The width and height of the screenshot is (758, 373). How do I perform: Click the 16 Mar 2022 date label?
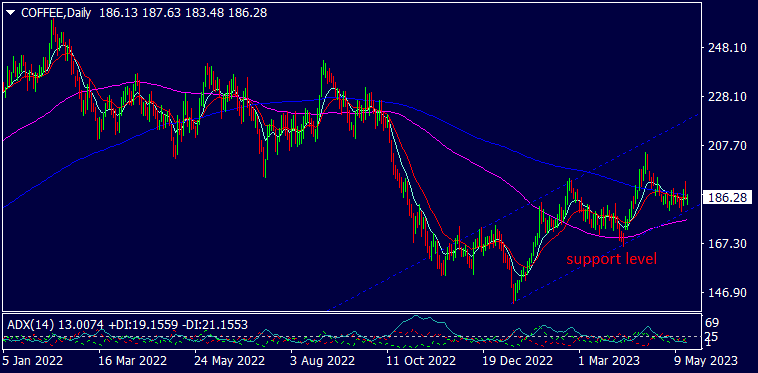click(x=133, y=360)
